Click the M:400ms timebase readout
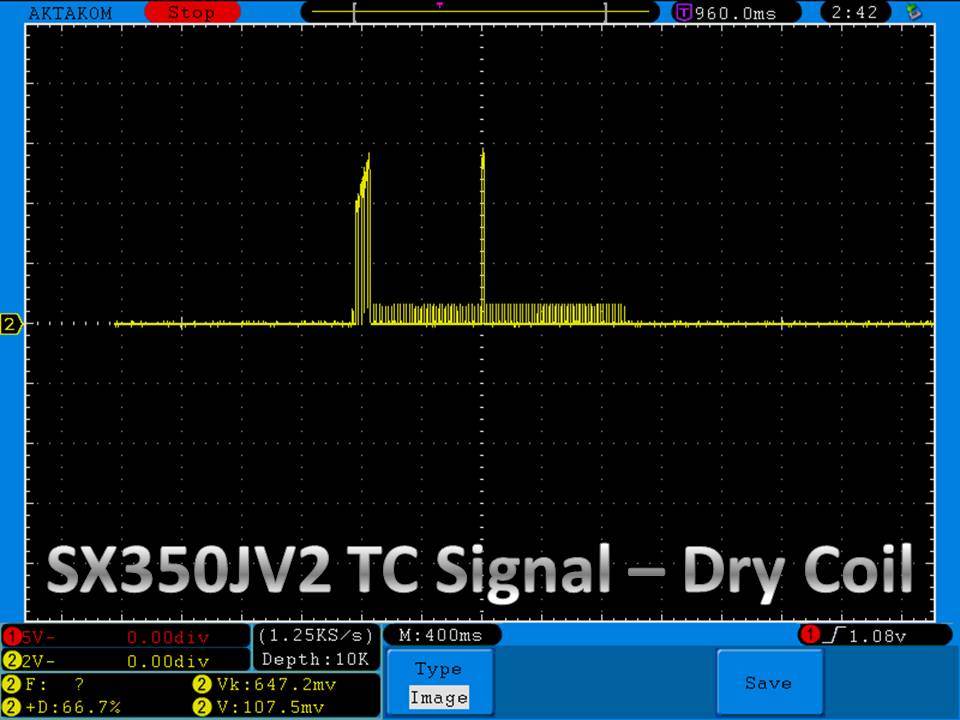 pos(440,635)
